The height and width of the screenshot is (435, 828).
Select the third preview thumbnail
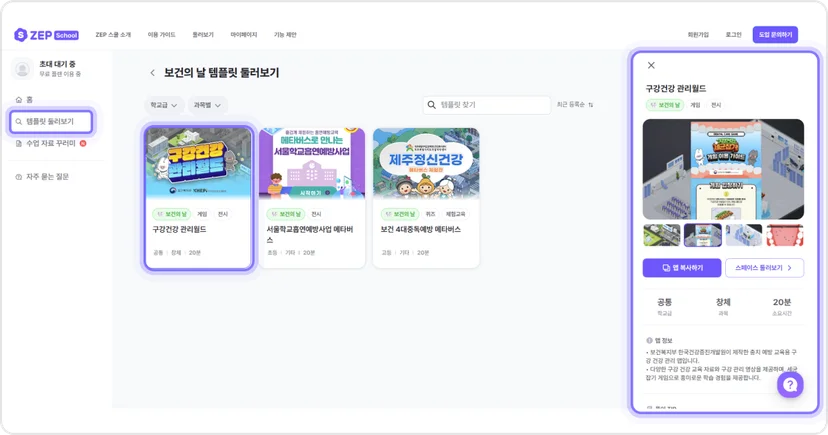744,235
